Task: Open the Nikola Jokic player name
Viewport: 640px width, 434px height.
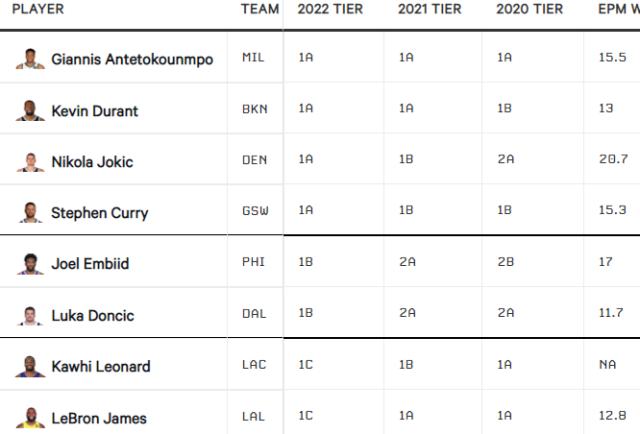Action: 92,162
